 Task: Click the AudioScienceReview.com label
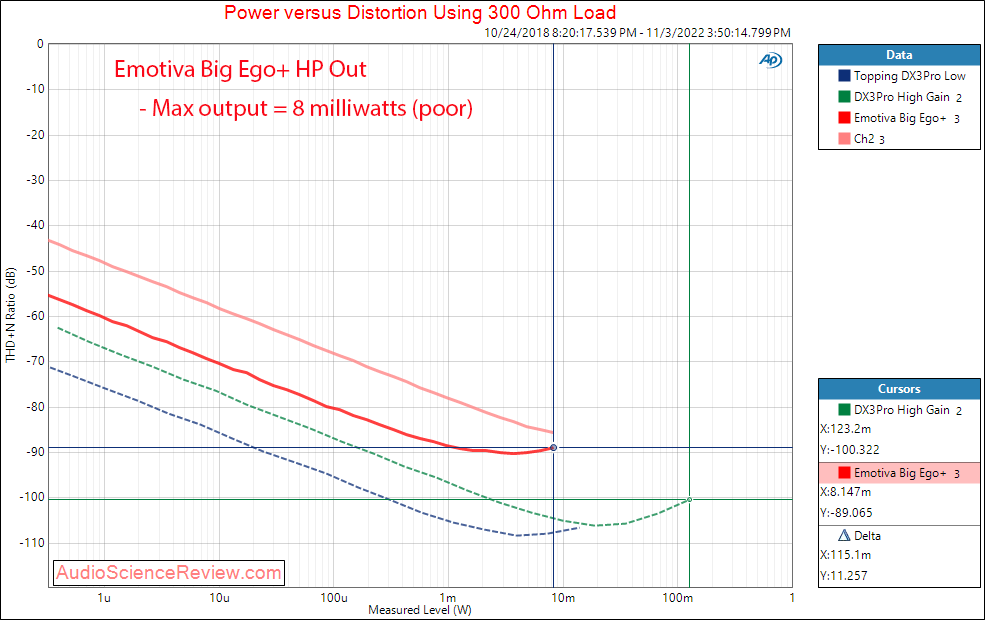point(169,572)
